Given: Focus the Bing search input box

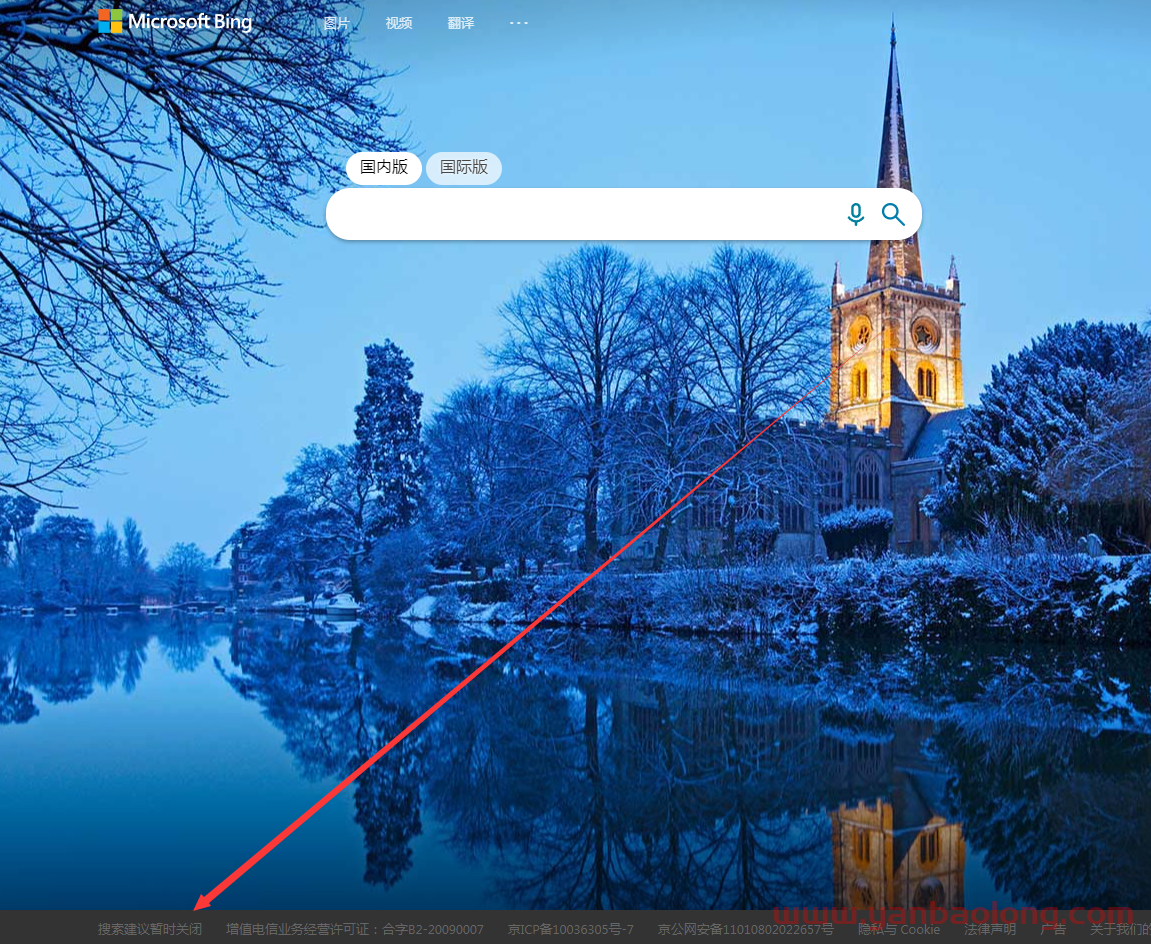Looking at the screenshot, I should tap(580, 214).
